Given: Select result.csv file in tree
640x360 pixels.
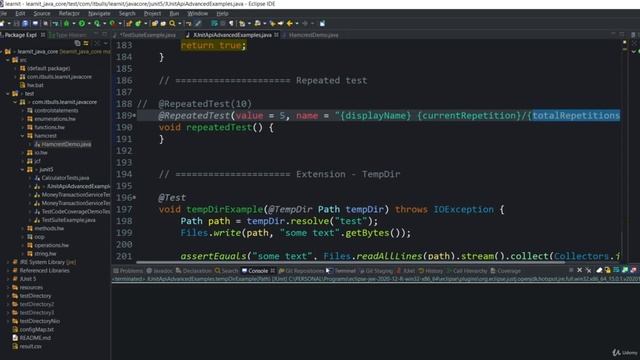Looking at the screenshot, I should tap(30, 346).
